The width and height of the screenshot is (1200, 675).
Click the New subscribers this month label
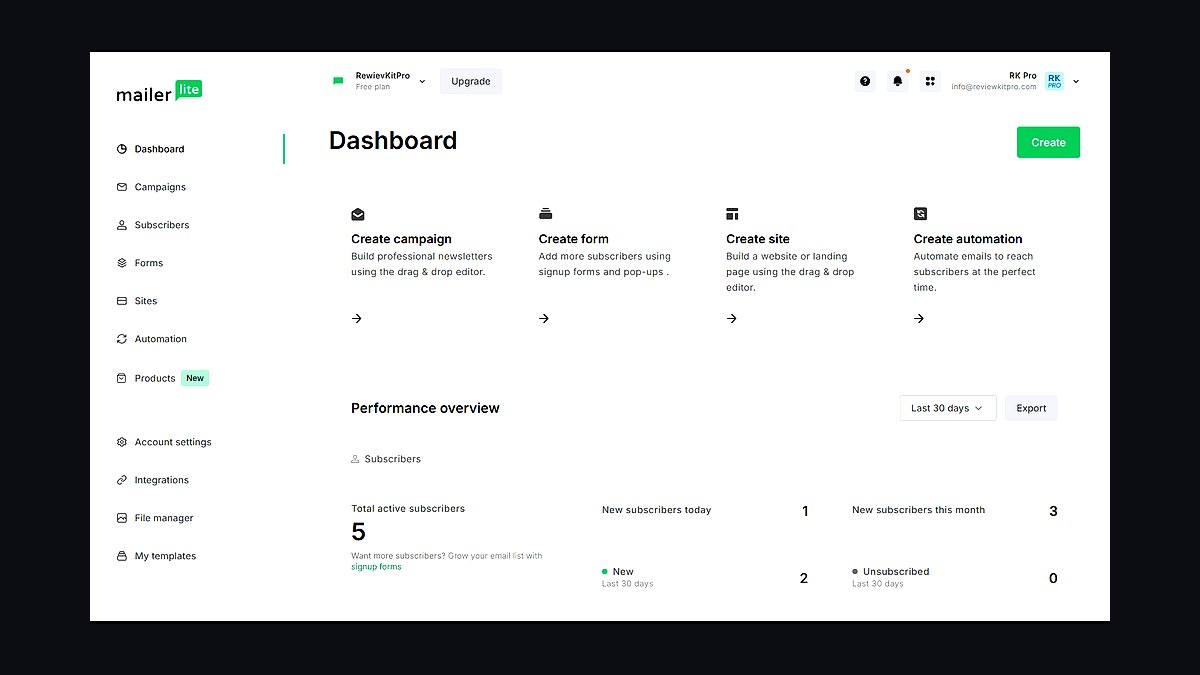pos(918,510)
